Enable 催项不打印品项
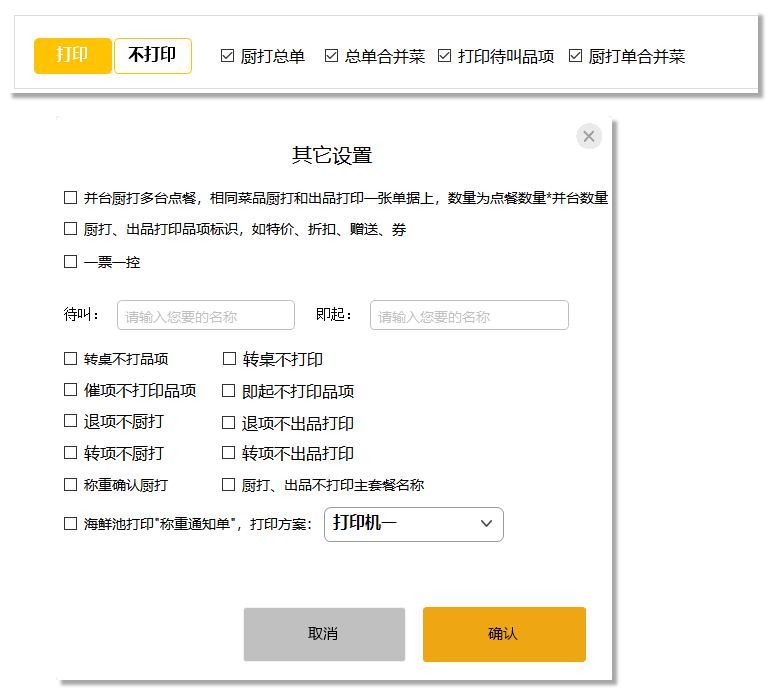The width and height of the screenshot is (769, 688). [71, 390]
